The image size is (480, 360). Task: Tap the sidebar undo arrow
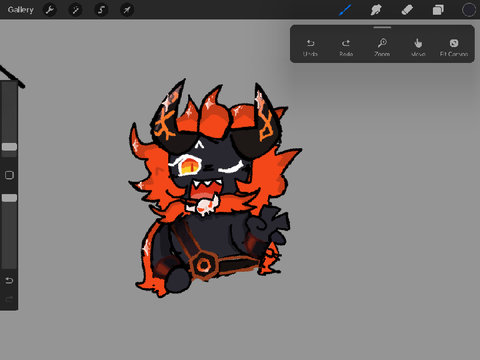(x=9, y=281)
